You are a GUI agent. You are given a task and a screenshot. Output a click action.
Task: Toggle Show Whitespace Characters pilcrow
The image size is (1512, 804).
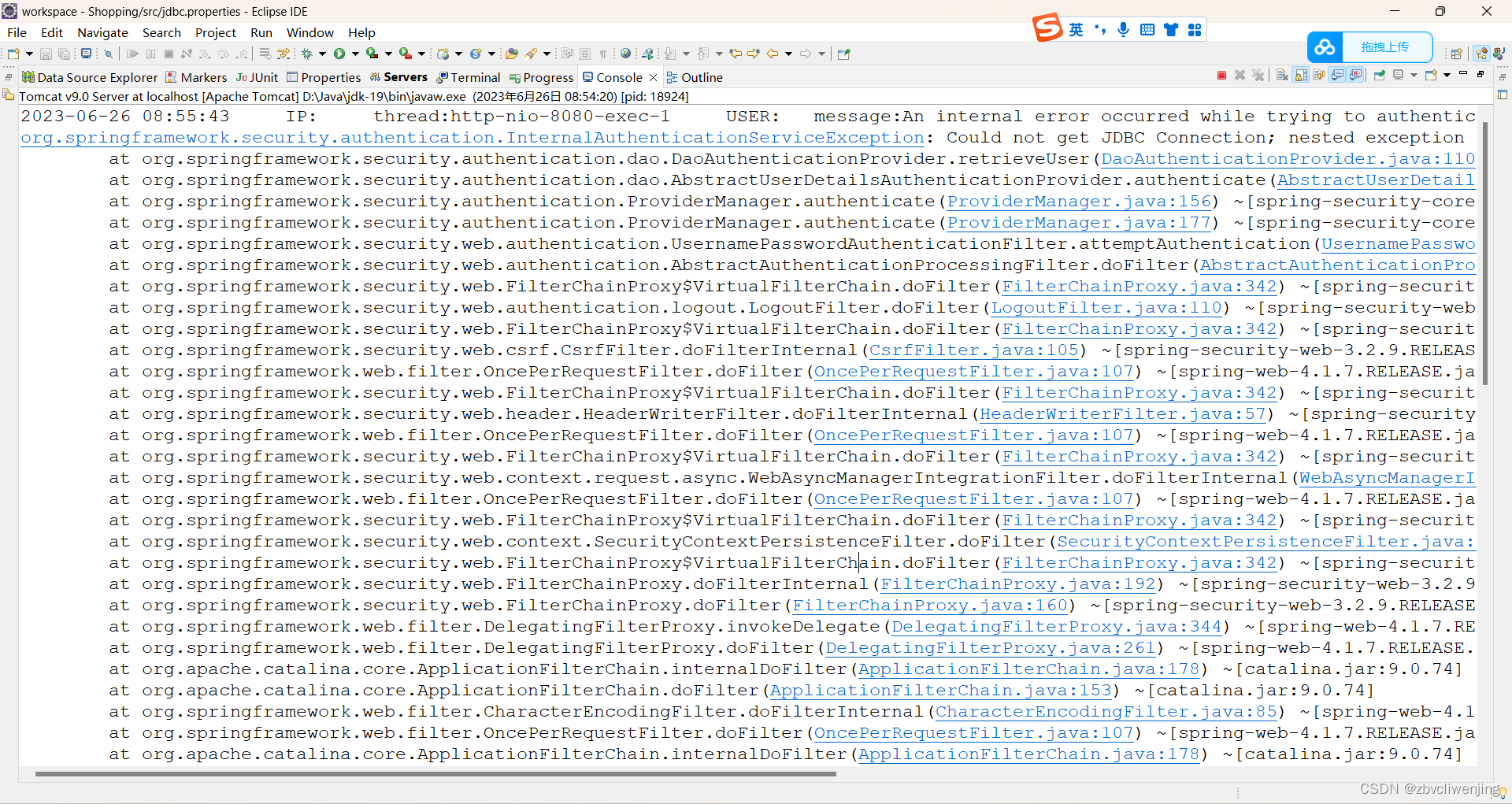point(603,54)
